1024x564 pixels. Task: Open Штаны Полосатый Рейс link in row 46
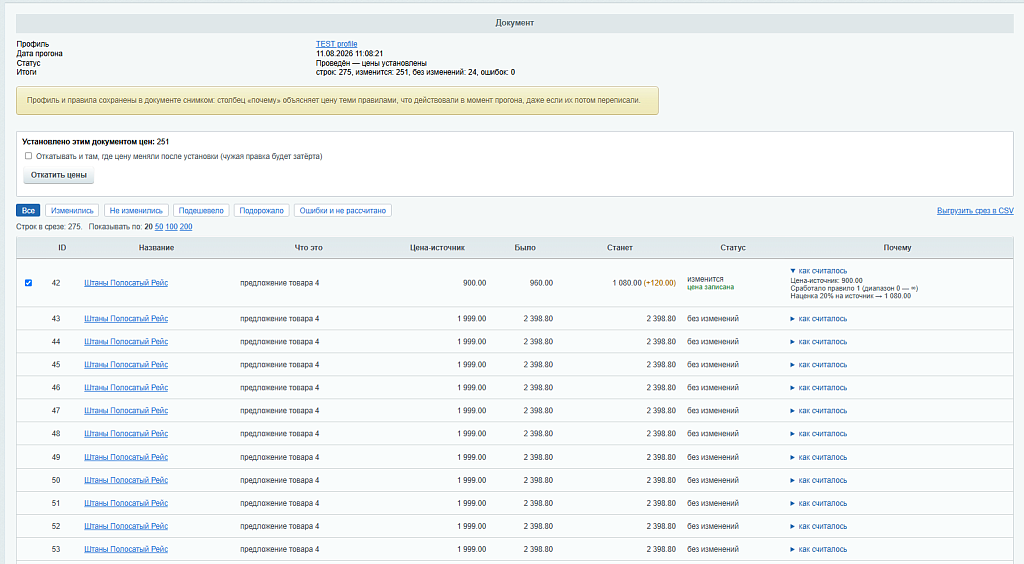[126, 388]
